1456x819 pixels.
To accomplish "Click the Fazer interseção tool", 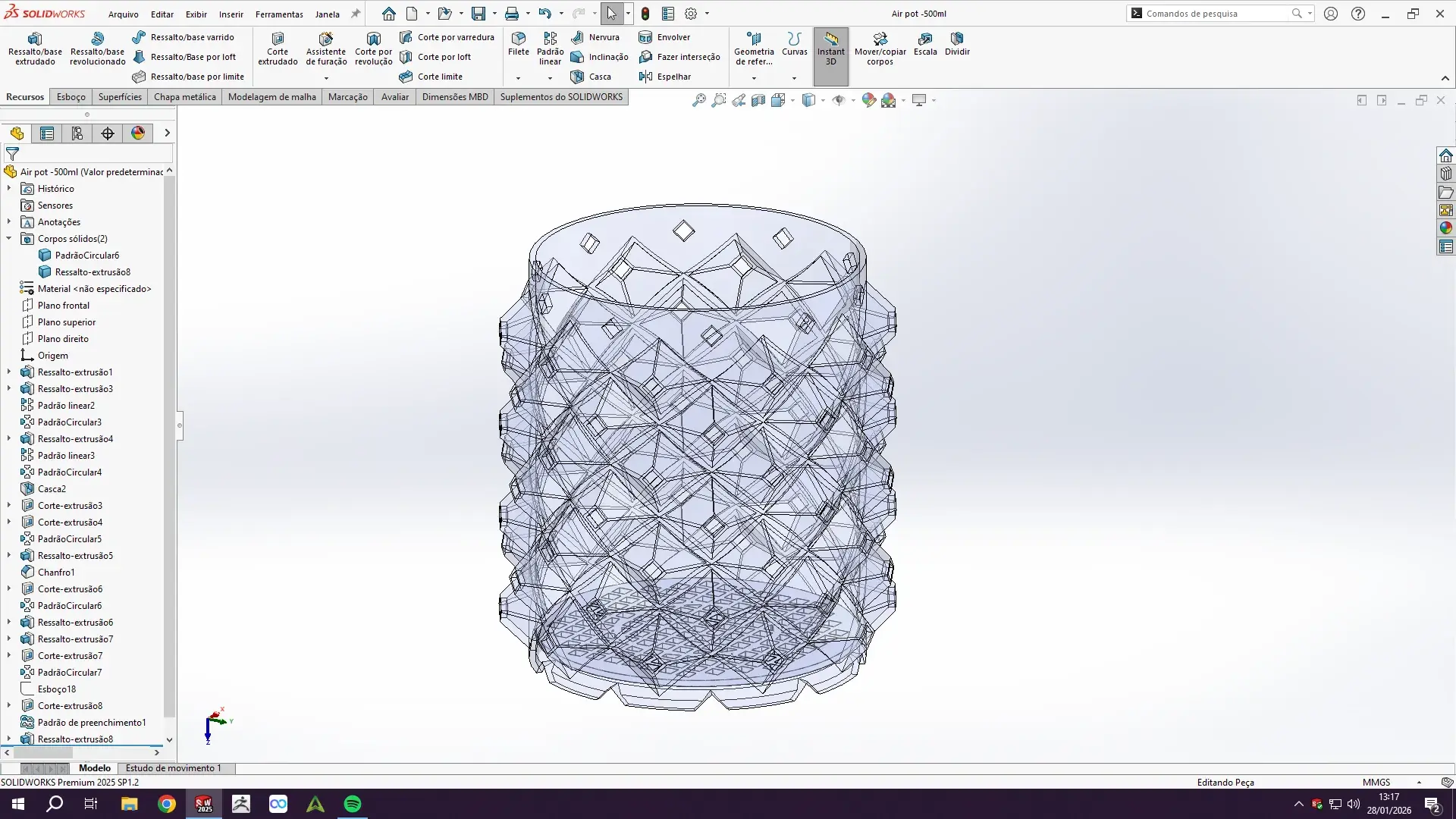I will 679,57.
